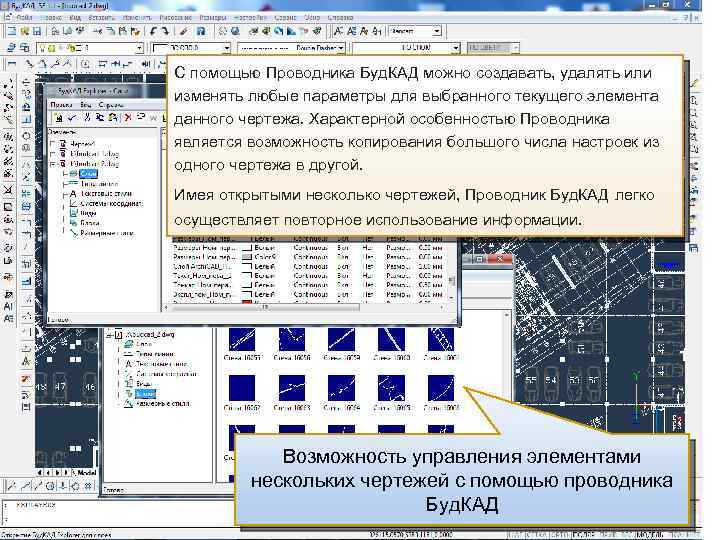Click the Pan hand icon in toolbar
This screenshot has height=540, width=720.
(x=223, y=31)
